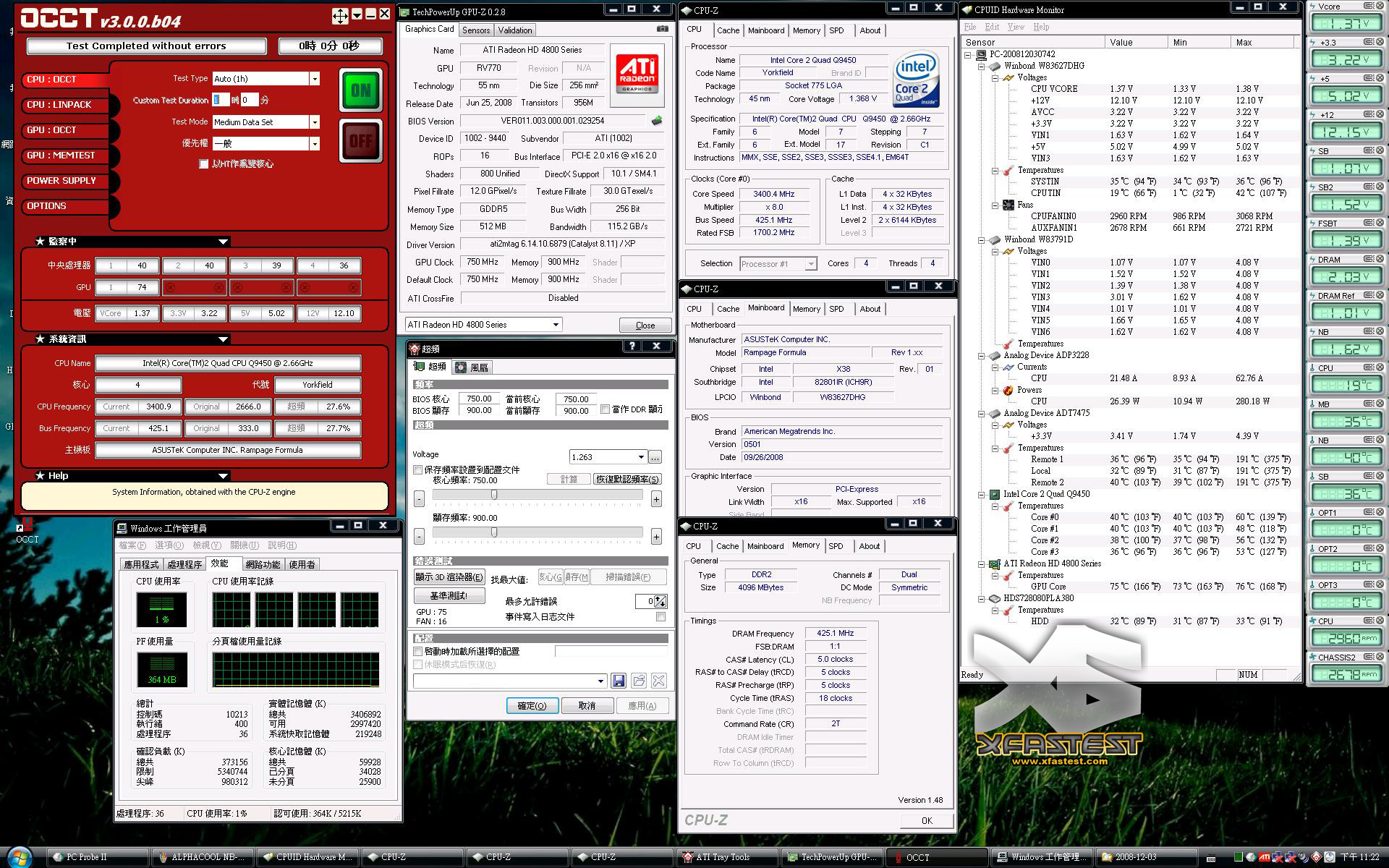1389x868 pixels.
Task: Click the open profile folder icon in ATI Tray Tools
Action: (x=639, y=681)
